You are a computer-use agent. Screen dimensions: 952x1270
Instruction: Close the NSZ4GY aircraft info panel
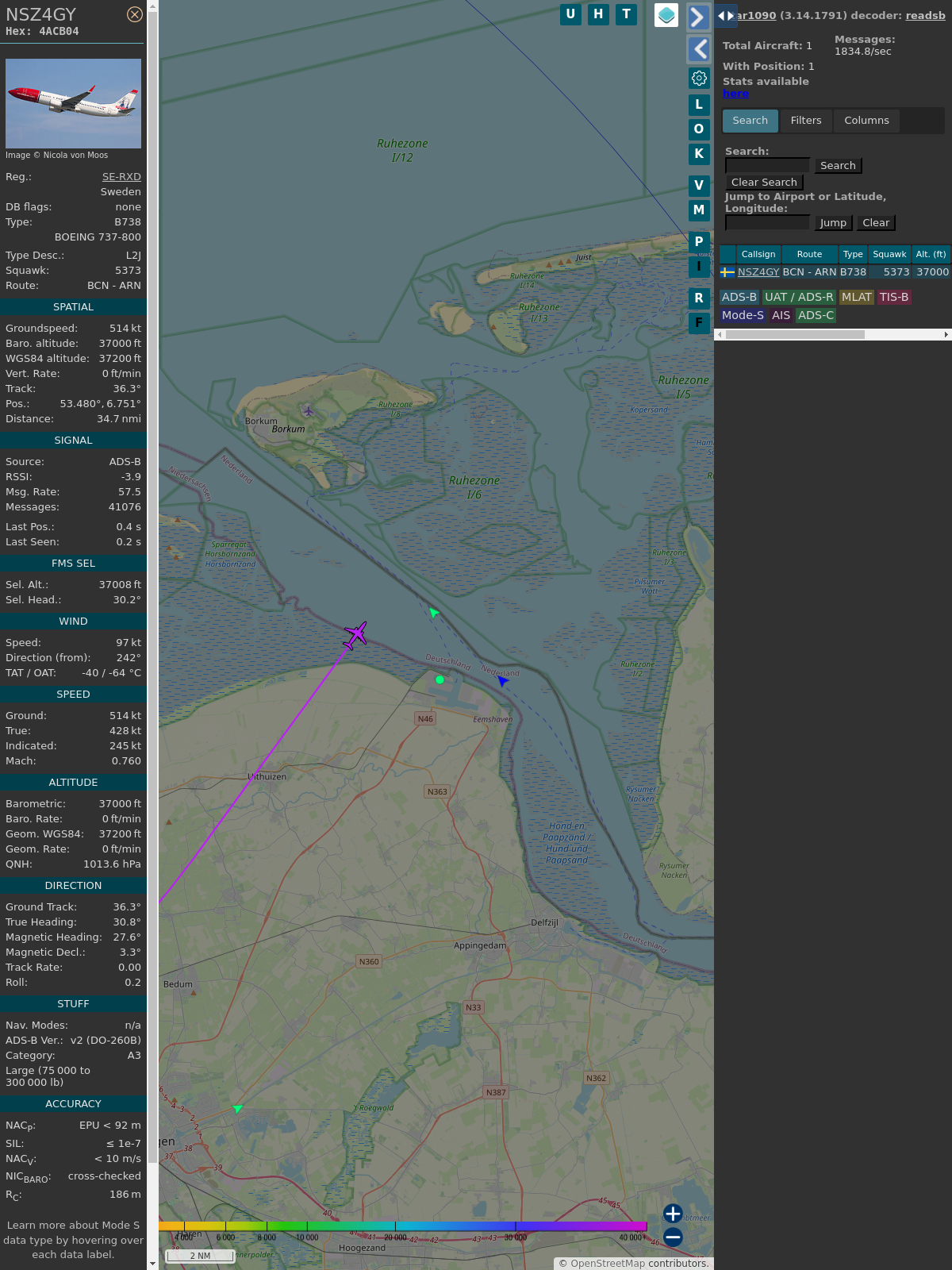click(135, 14)
